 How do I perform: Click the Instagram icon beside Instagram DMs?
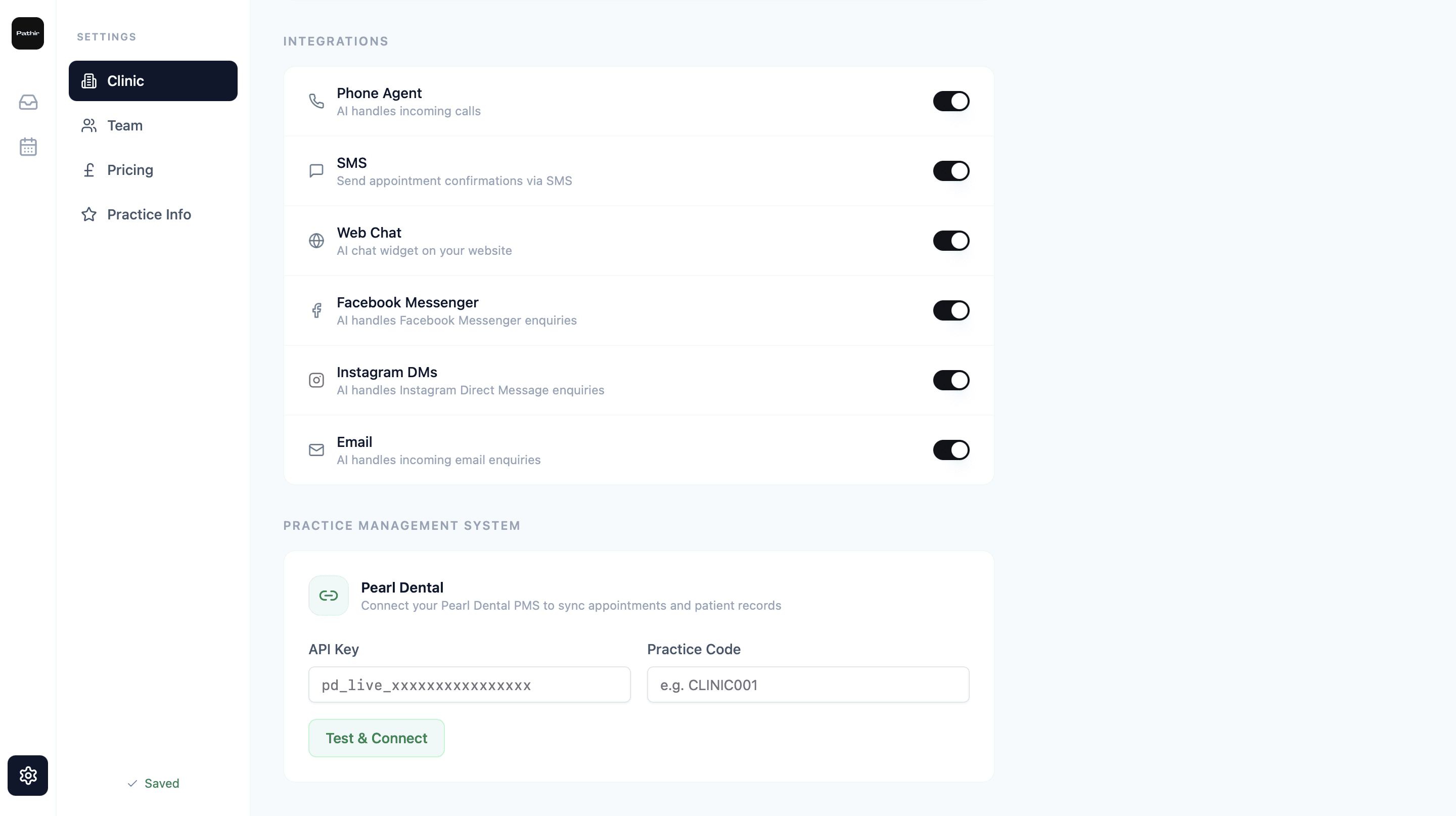[x=316, y=380]
